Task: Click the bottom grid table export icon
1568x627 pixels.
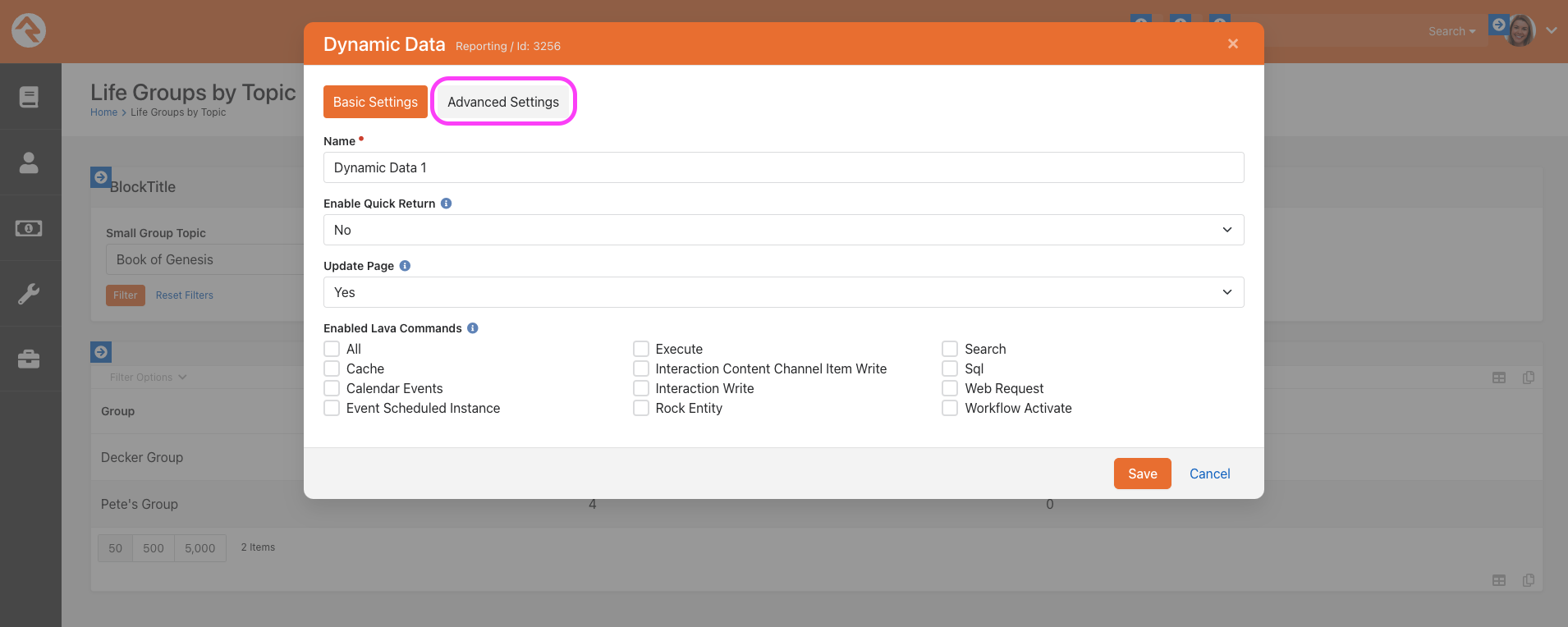Action: [x=1499, y=580]
